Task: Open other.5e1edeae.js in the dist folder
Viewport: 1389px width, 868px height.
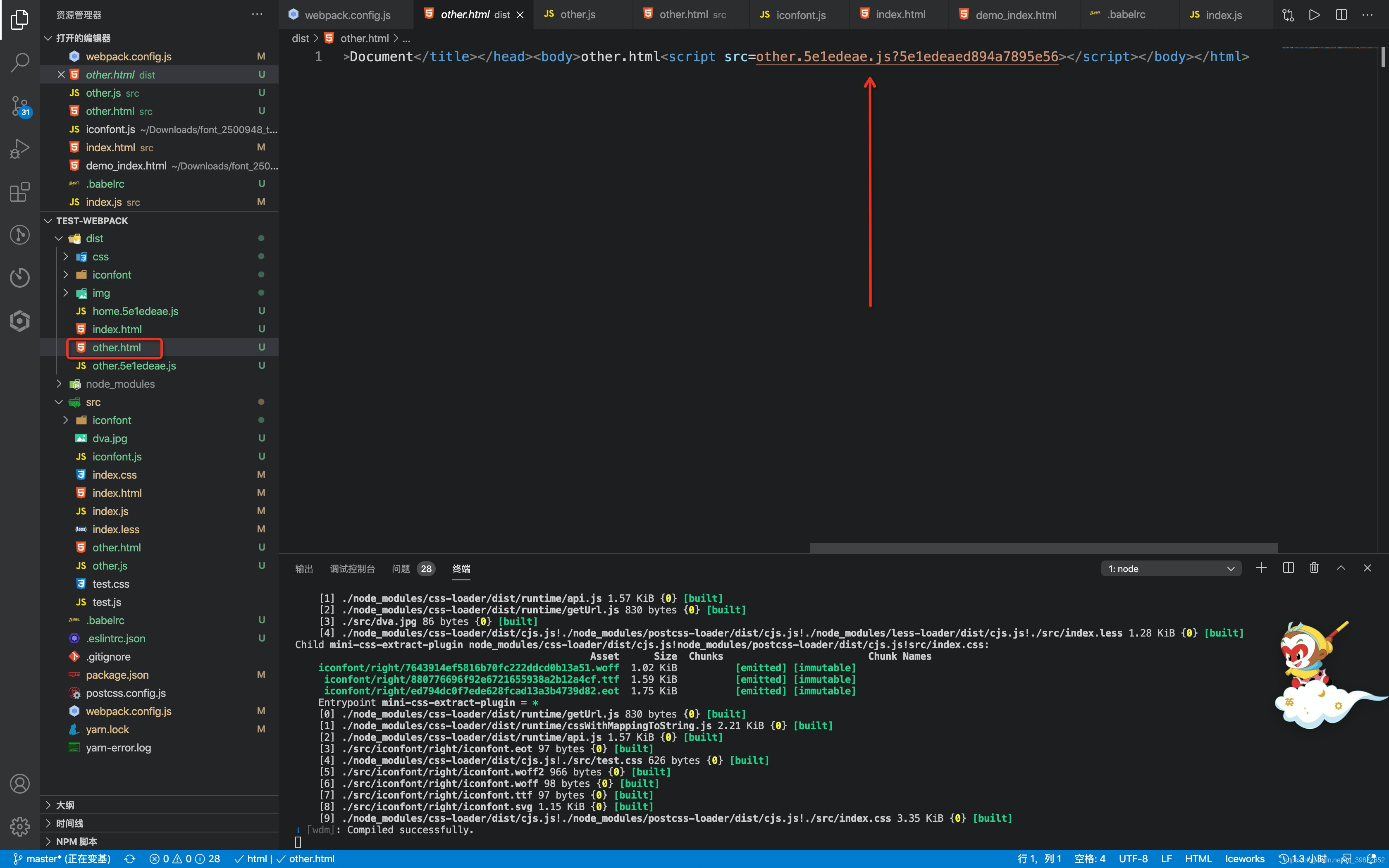Action: [159, 366]
